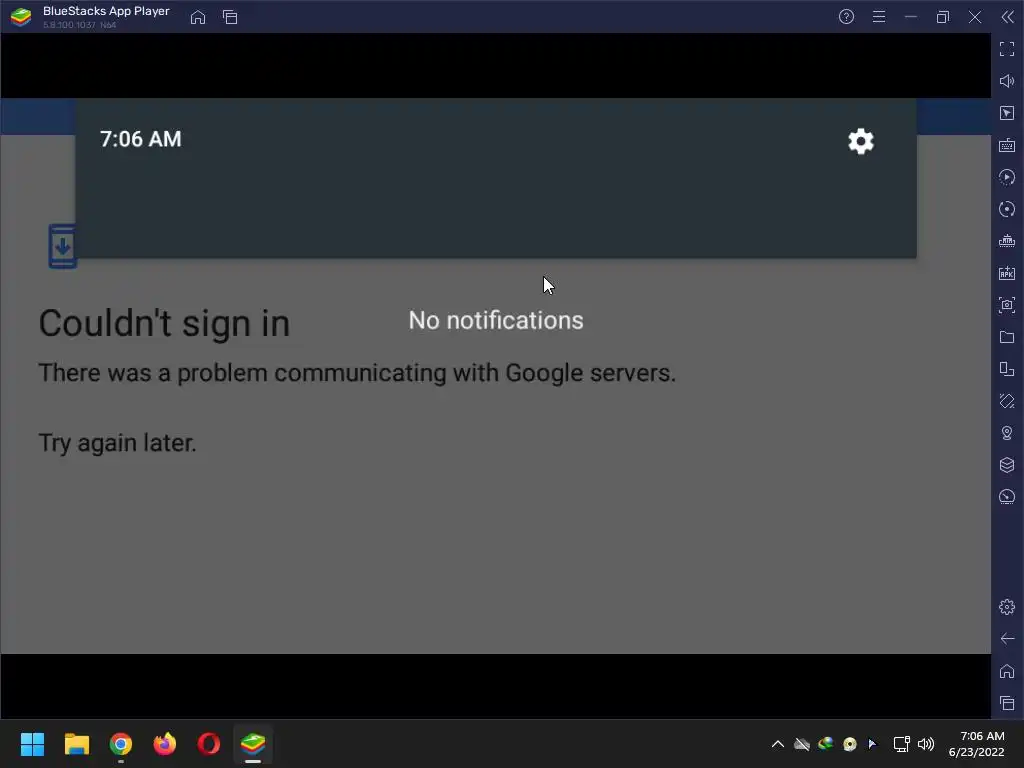Click the 'Try again later.' text

point(117,443)
